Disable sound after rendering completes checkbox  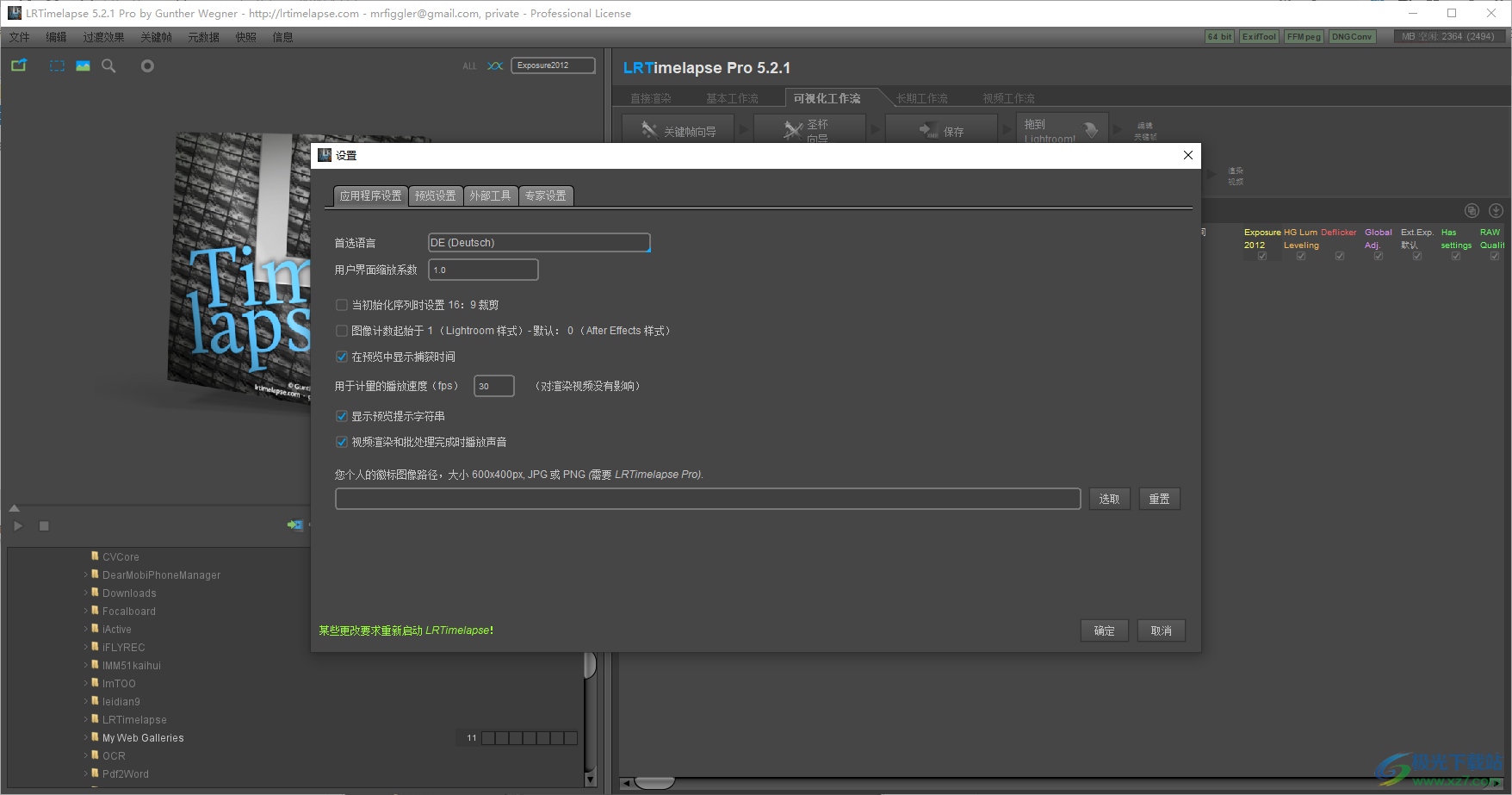[x=342, y=442]
